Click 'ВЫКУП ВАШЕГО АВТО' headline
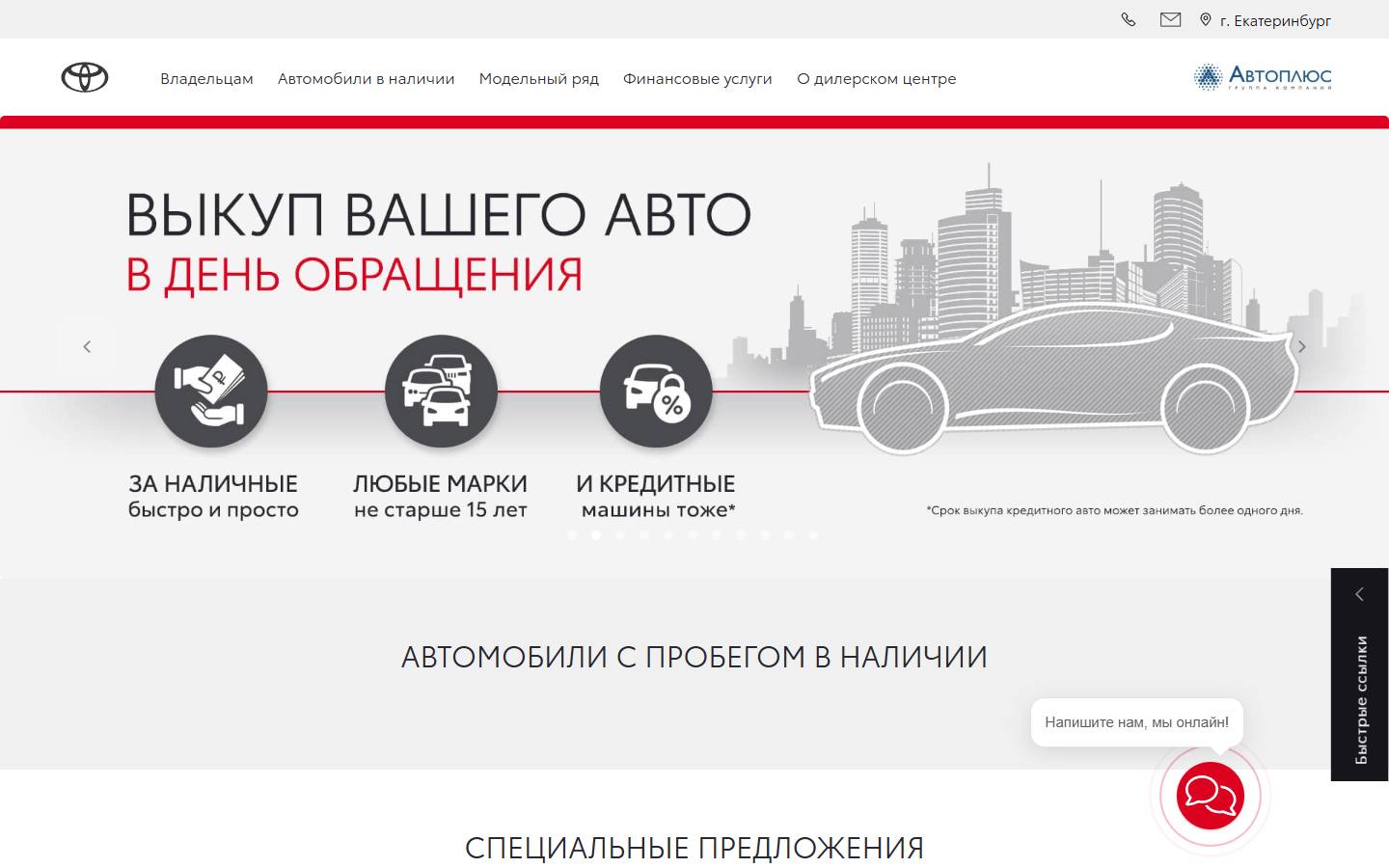The image size is (1389, 868). point(439,214)
